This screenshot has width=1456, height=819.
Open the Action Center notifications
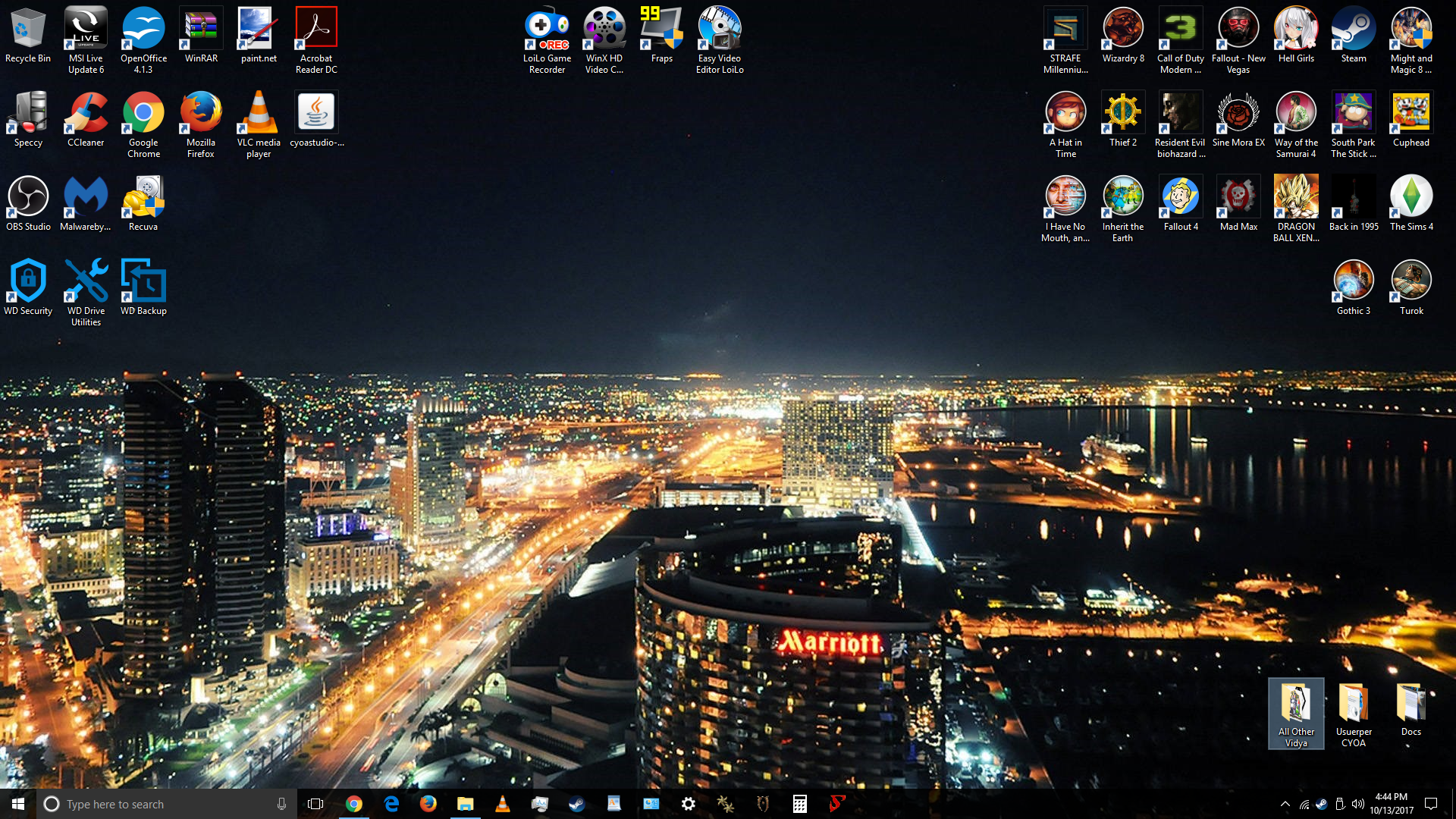click(1431, 804)
